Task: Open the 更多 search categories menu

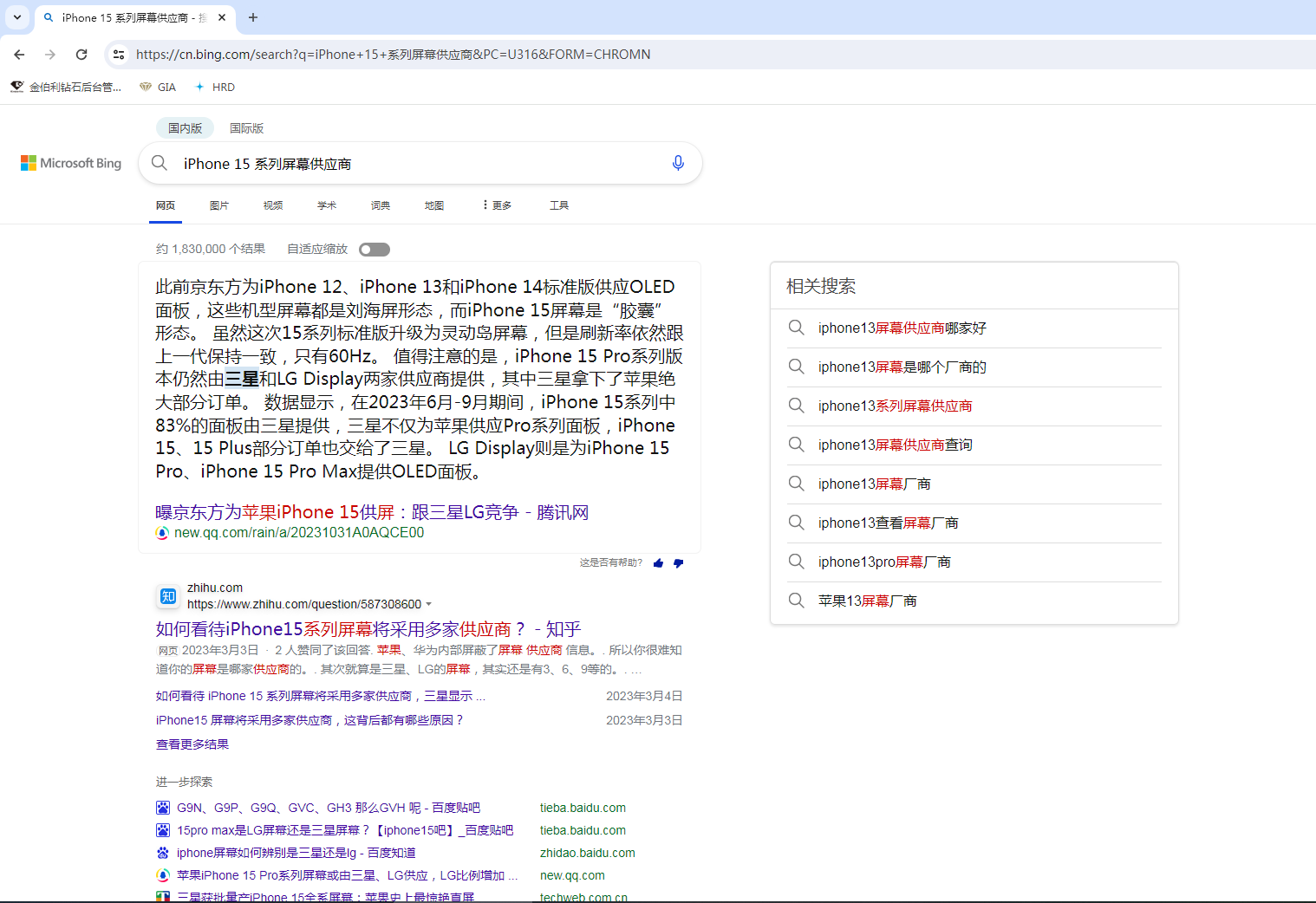Action: click(498, 205)
